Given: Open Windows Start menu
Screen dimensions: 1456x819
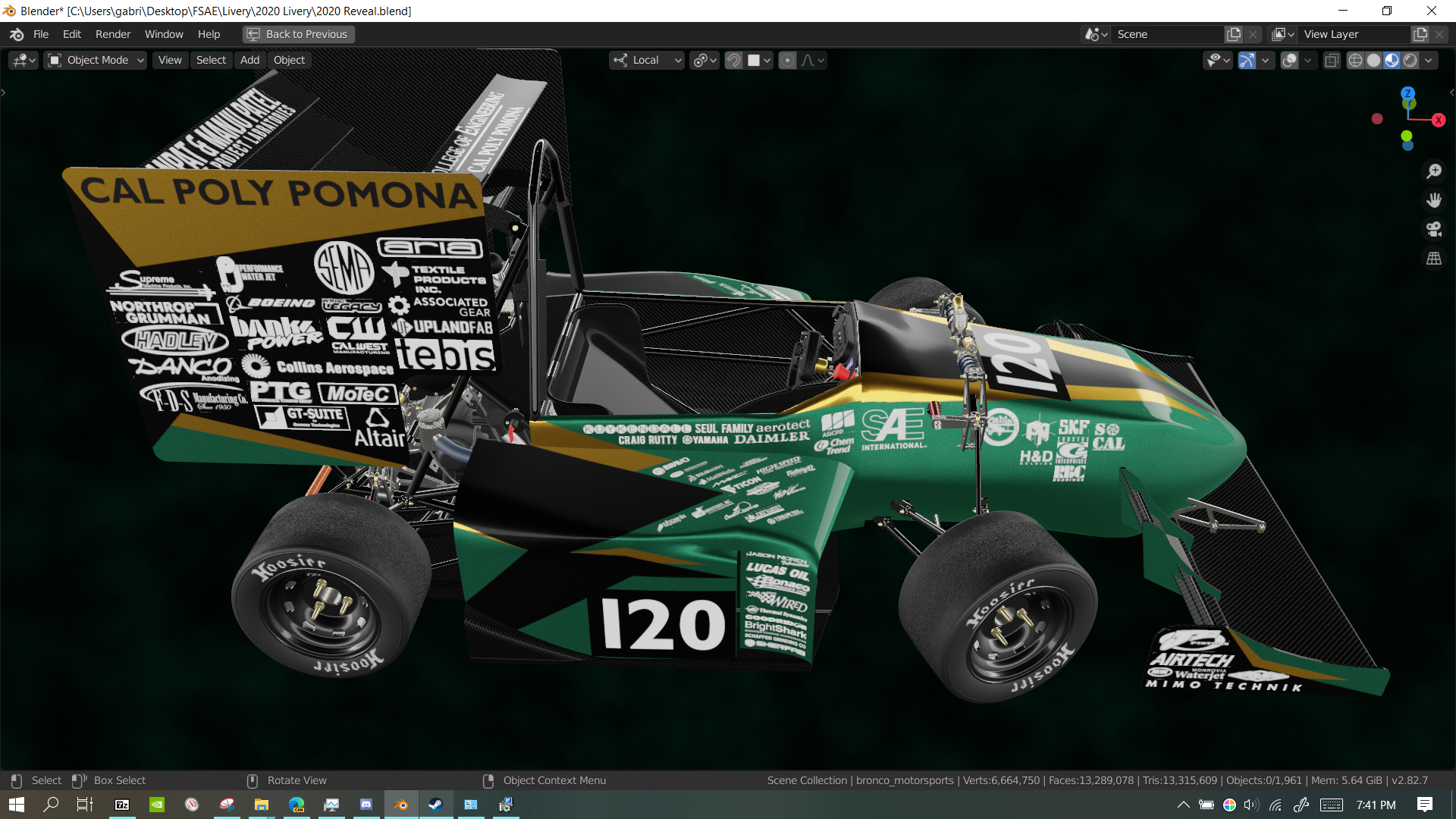Looking at the screenshot, I should pyautogui.click(x=17, y=805).
